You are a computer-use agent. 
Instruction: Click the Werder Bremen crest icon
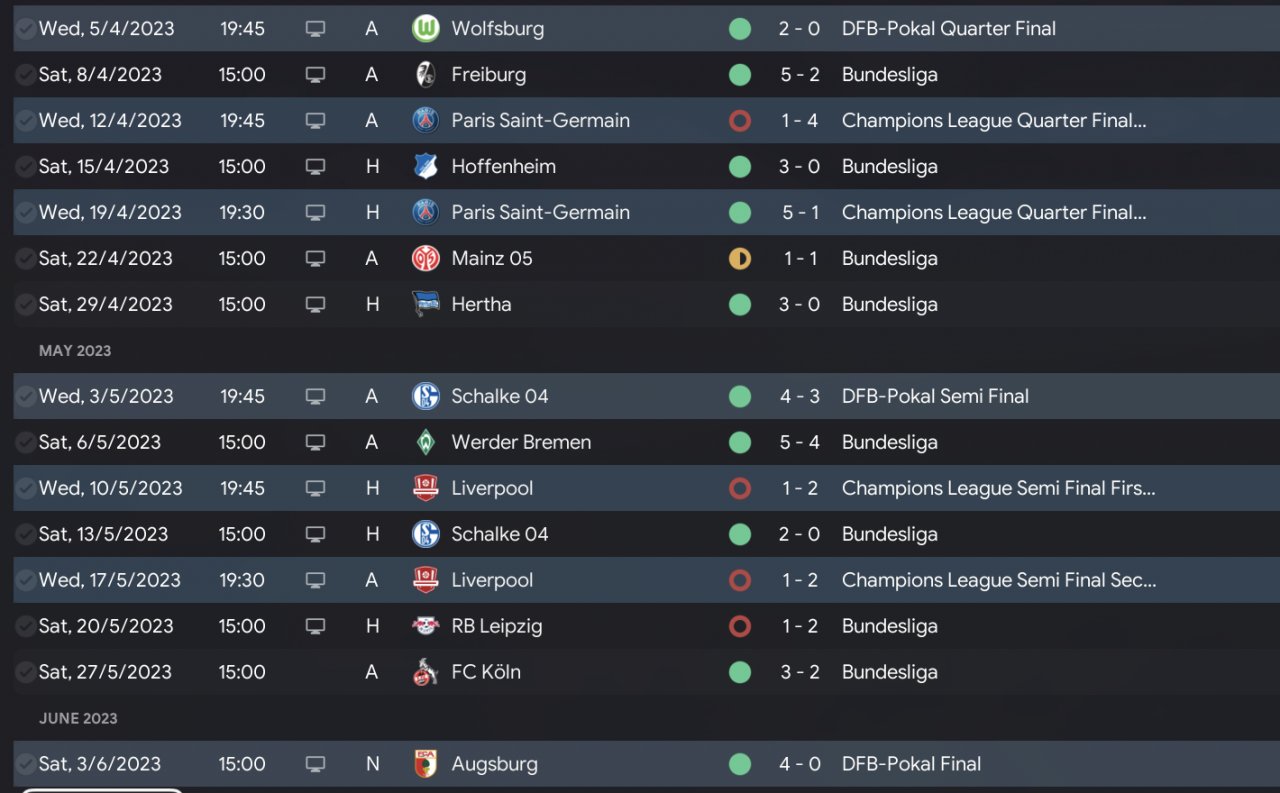coord(426,443)
